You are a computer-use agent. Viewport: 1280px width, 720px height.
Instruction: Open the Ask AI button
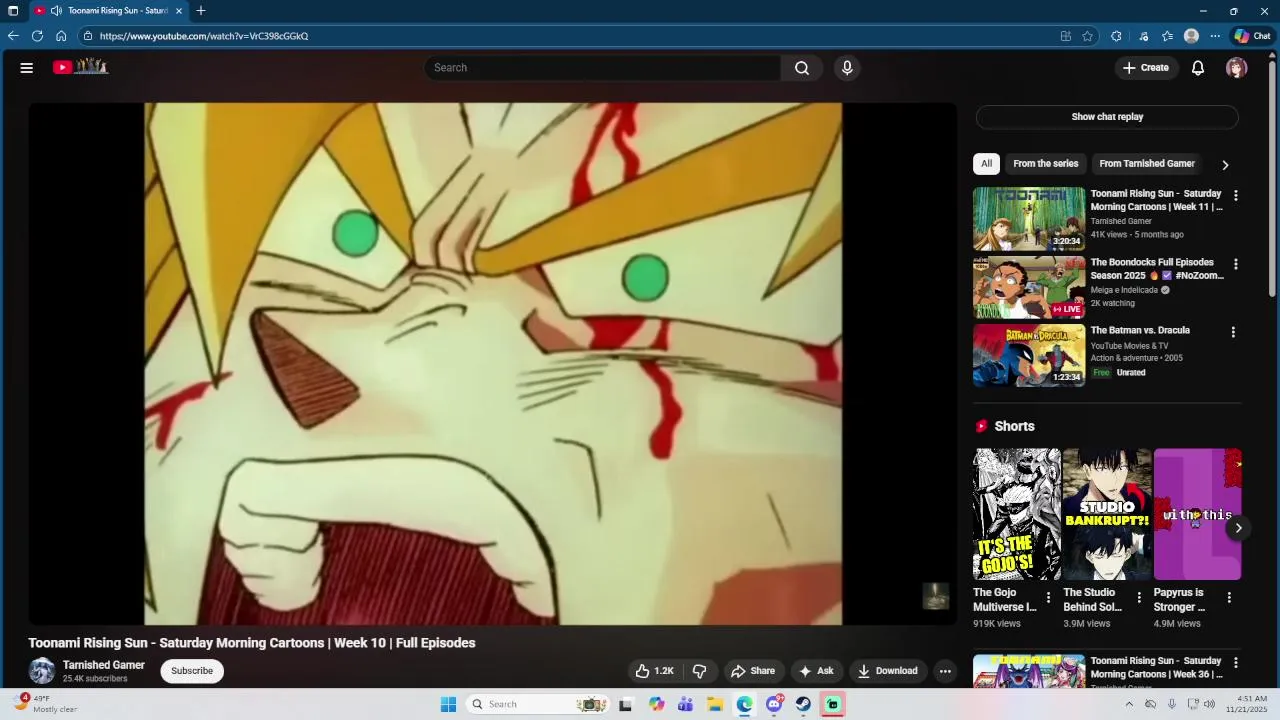pyautogui.click(x=816, y=671)
